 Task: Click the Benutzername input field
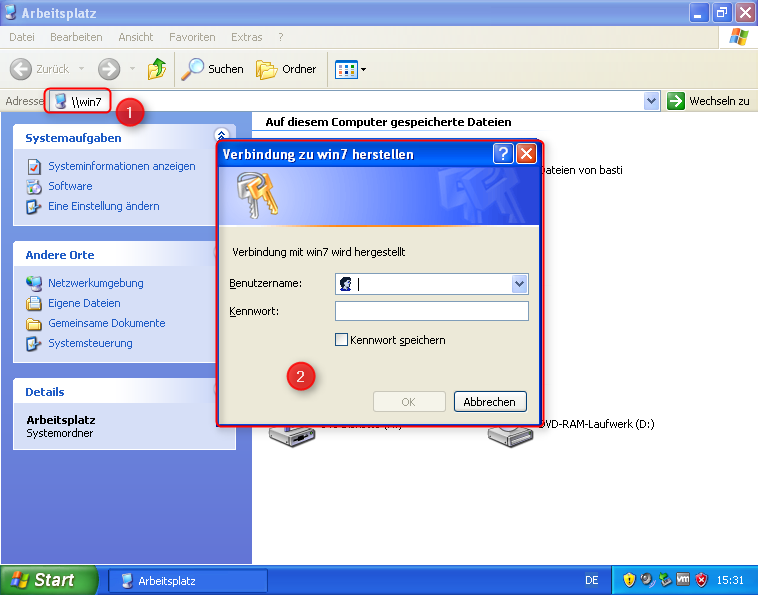pos(432,284)
